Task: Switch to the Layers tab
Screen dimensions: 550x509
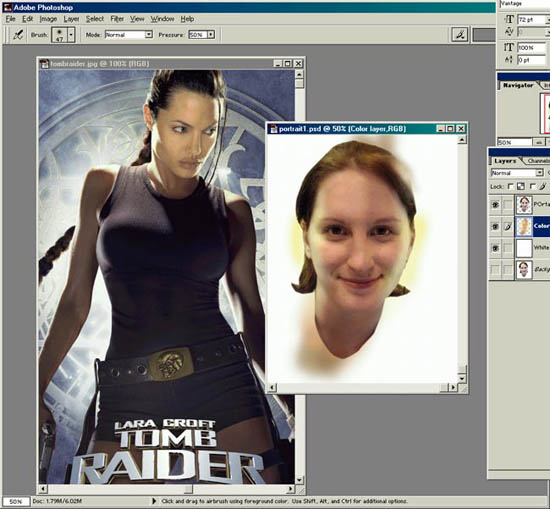Action: coord(505,161)
